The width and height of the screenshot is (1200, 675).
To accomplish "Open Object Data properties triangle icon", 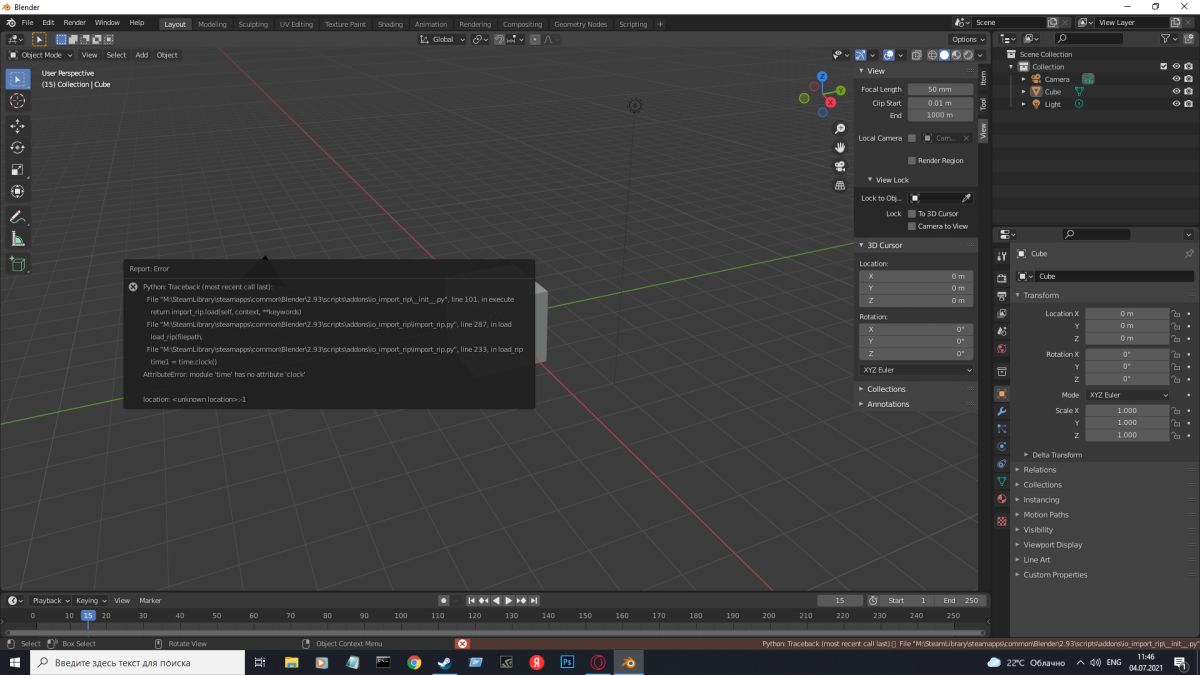I will (1002, 481).
